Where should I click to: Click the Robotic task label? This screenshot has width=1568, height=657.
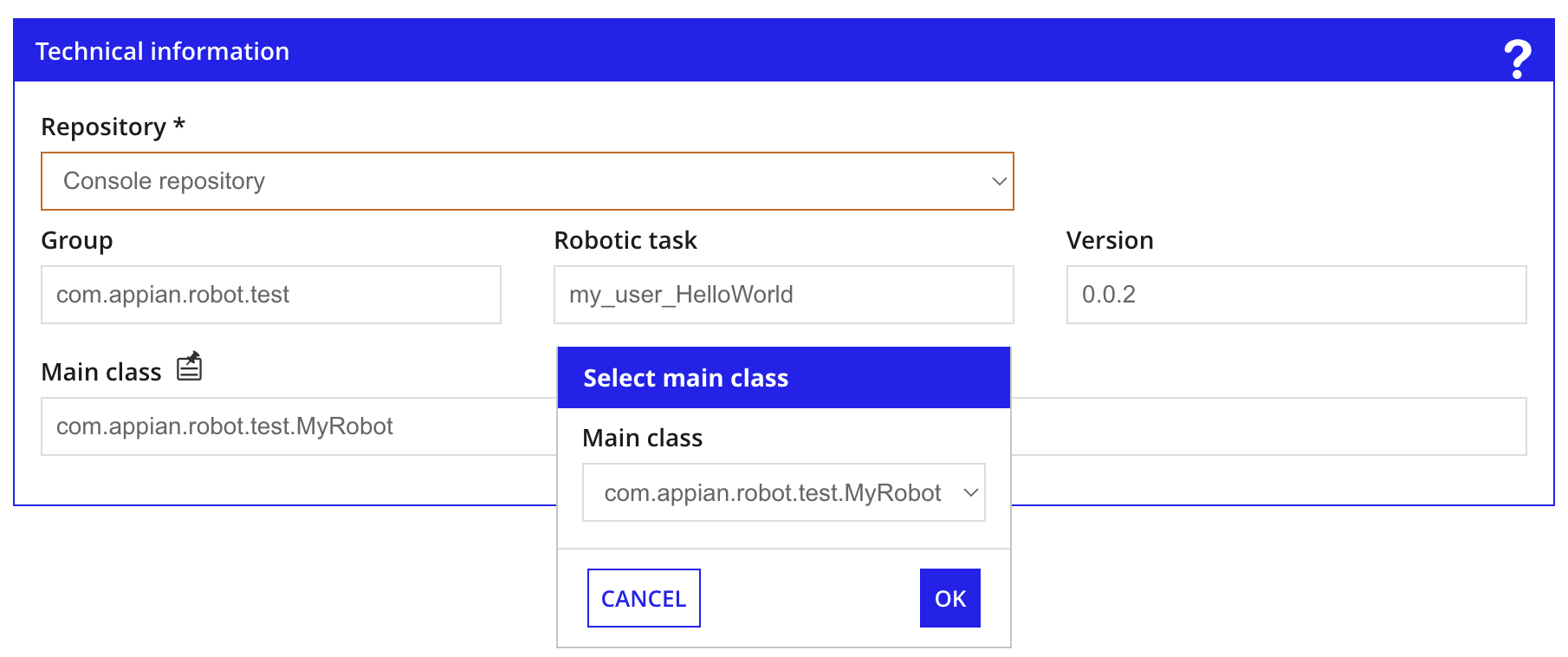point(625,240)
